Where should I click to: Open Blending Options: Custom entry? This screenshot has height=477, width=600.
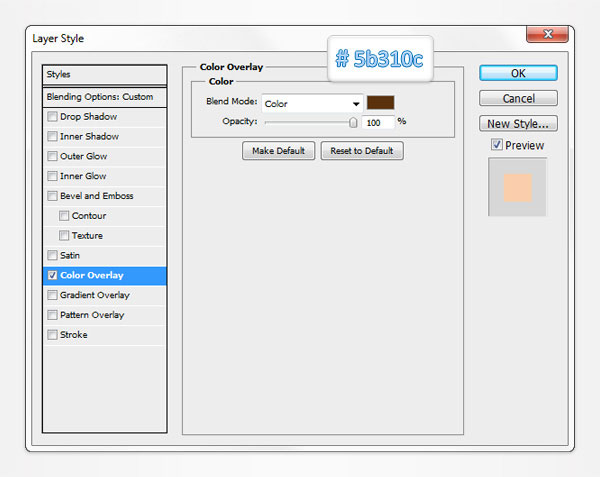(x=104, y=97)
